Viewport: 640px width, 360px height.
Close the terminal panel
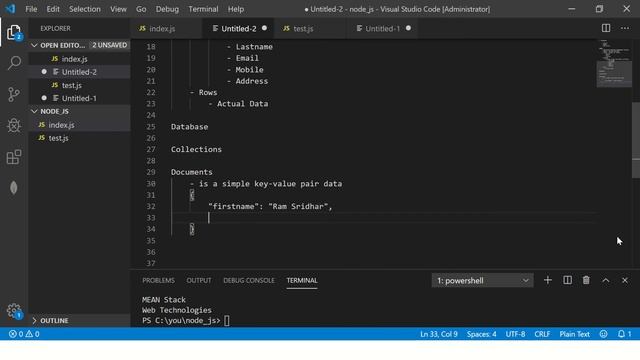[x=624, y=280]
